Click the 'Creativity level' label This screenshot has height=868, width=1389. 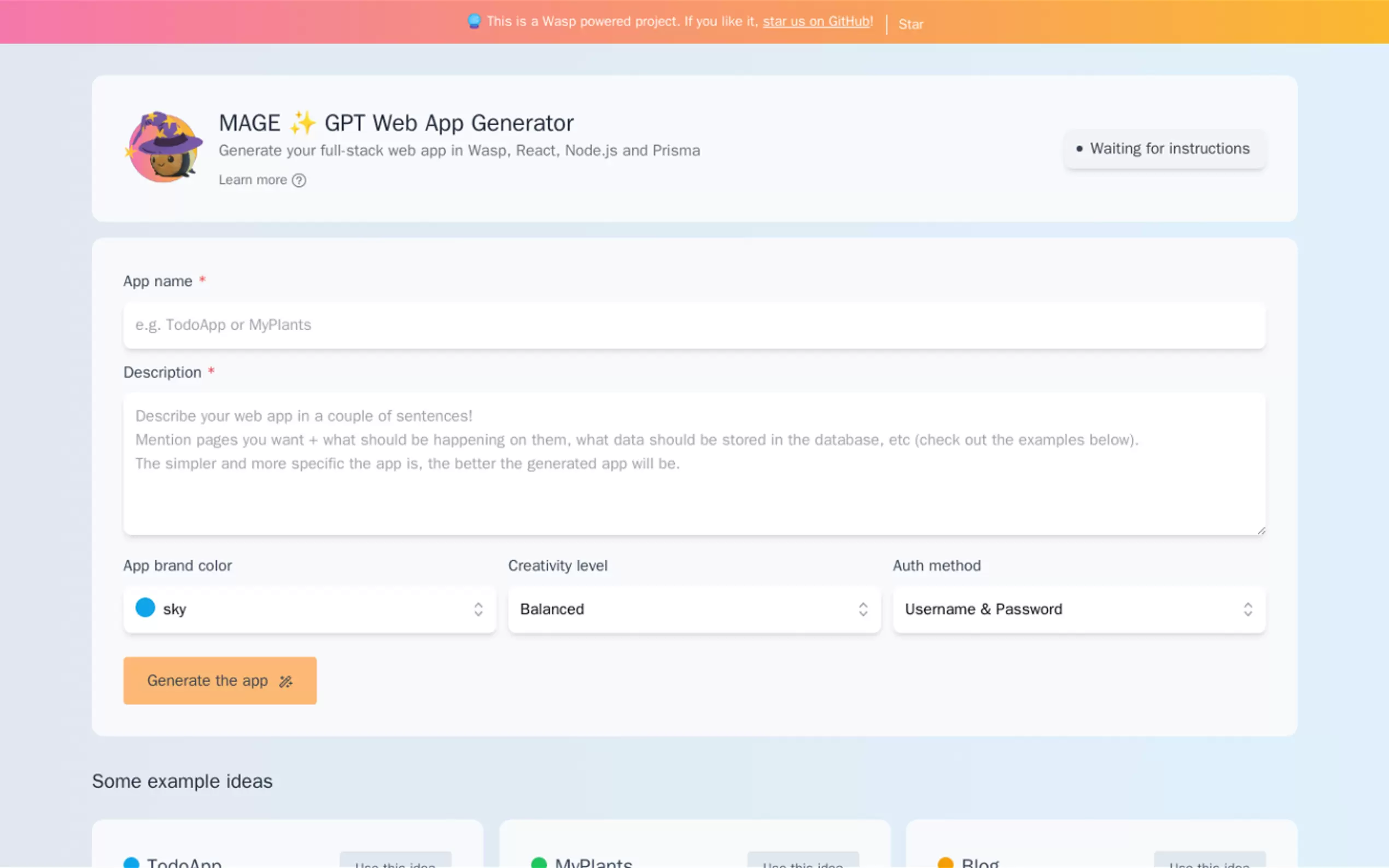[558, 566]
